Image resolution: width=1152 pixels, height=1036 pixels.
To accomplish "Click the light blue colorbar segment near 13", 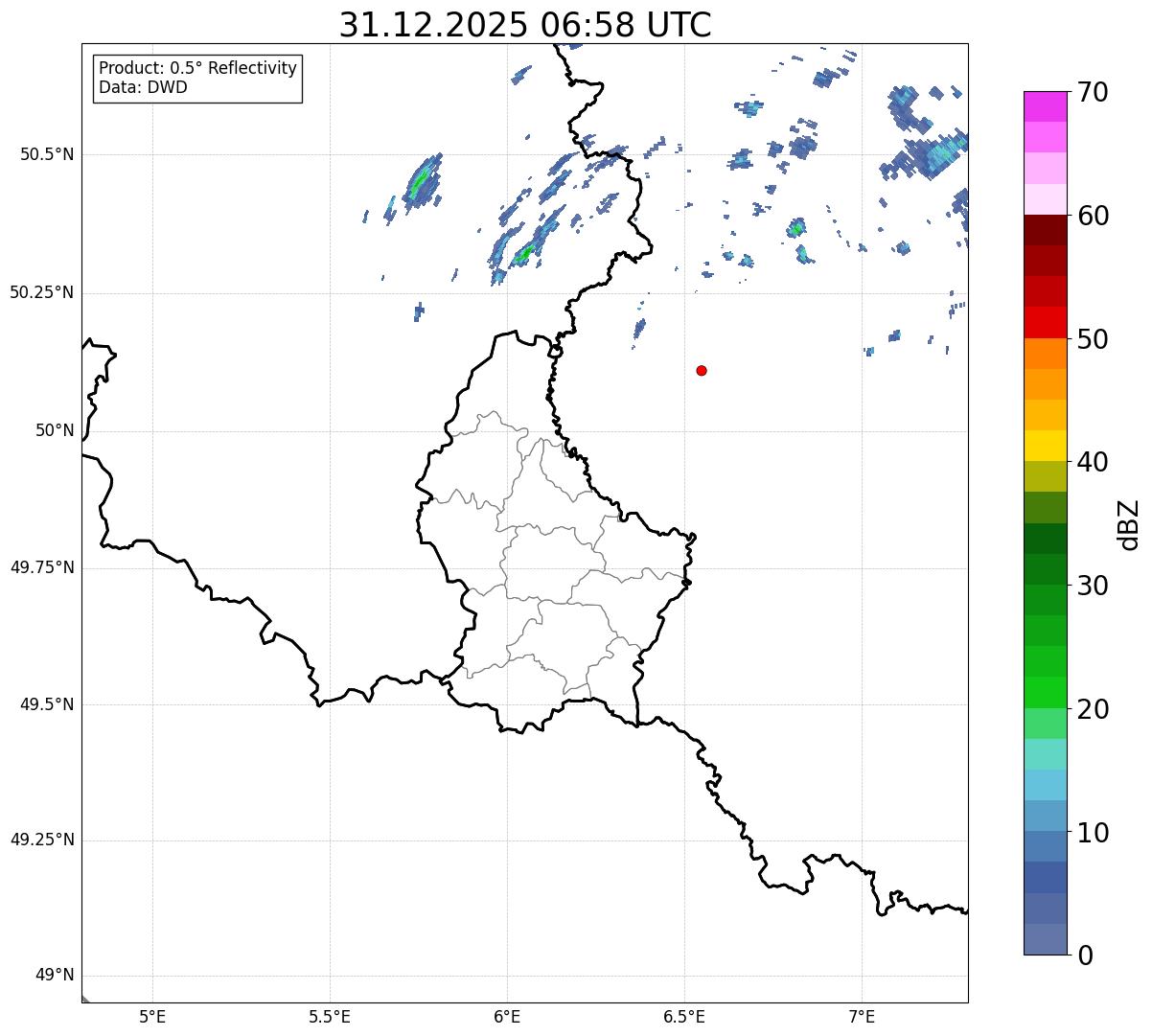I will (x=1045, y=785).
